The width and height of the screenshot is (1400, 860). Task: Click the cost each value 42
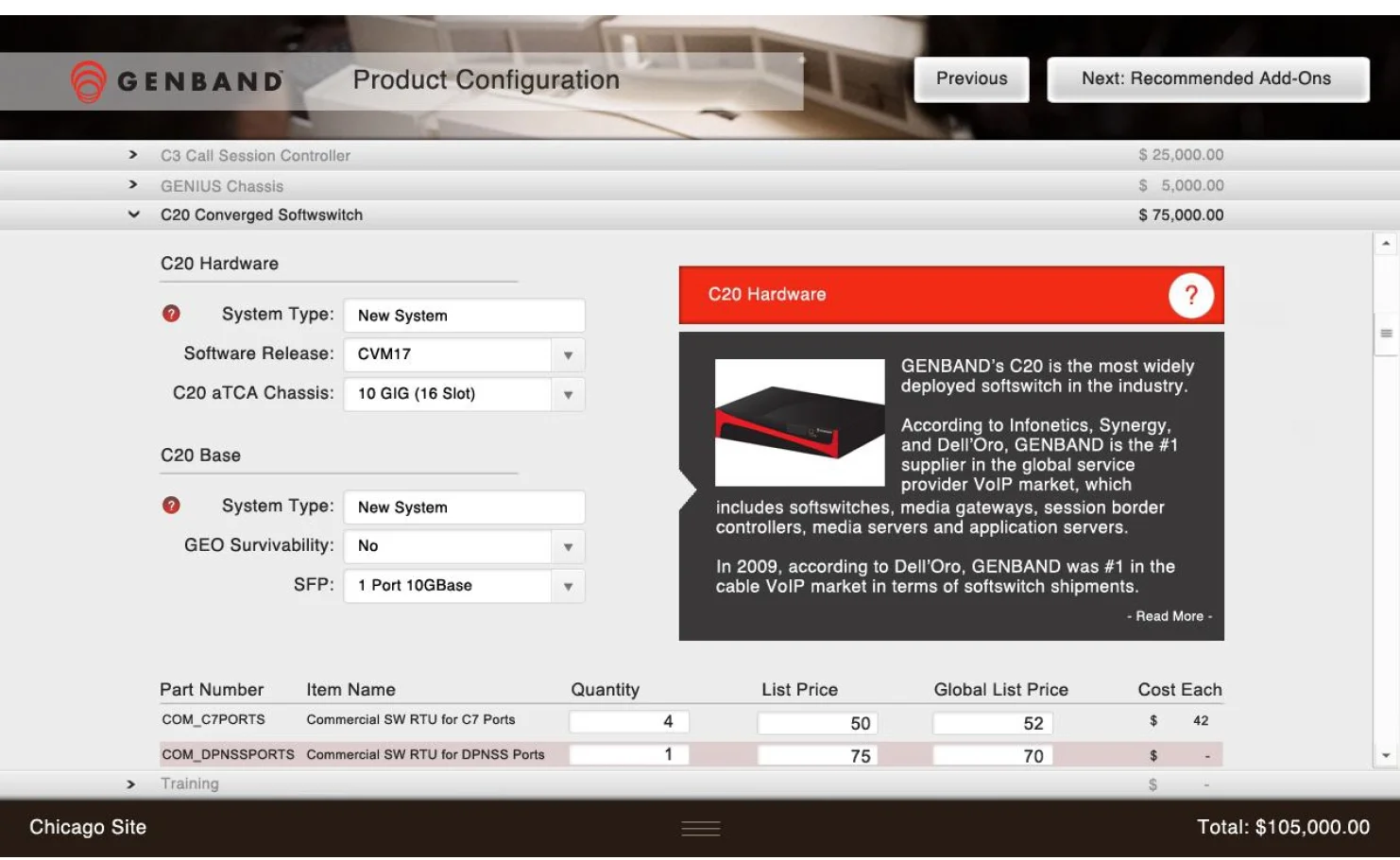click(1201, 721)
